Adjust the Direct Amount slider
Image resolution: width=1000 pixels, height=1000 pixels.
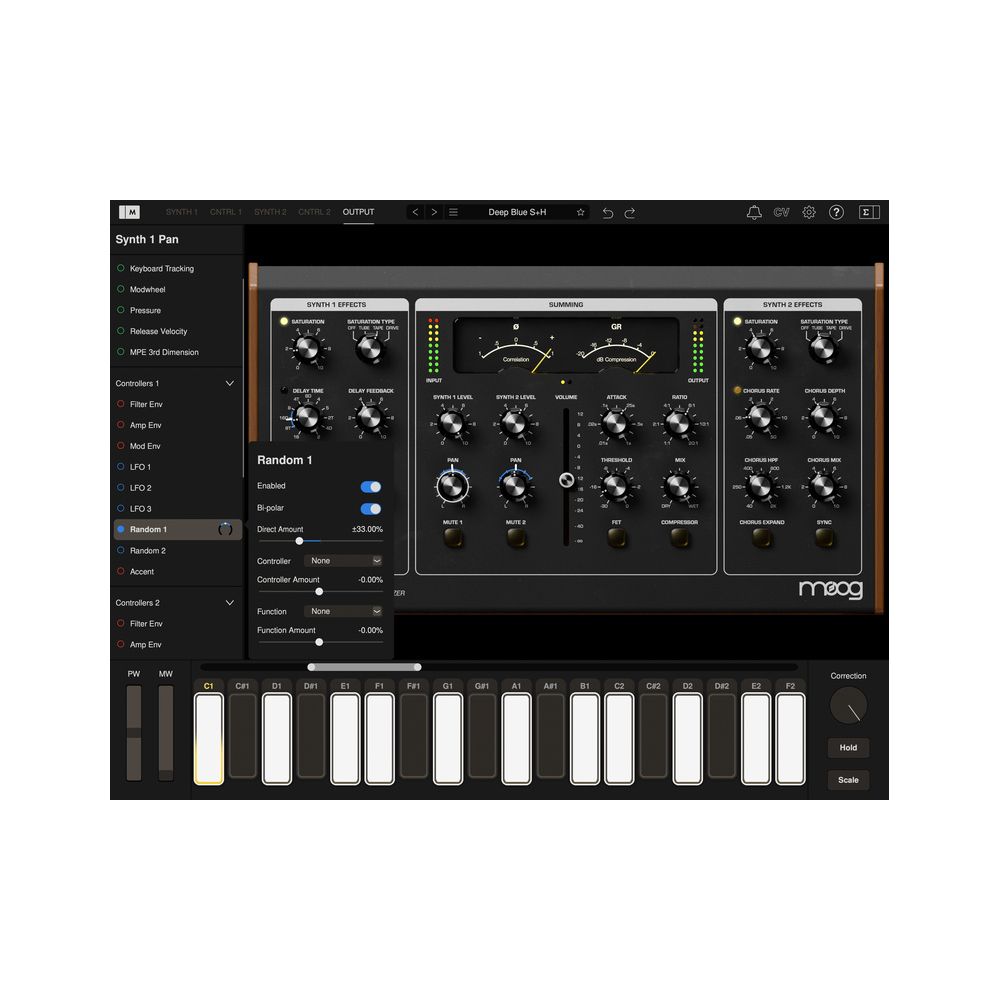299,540
